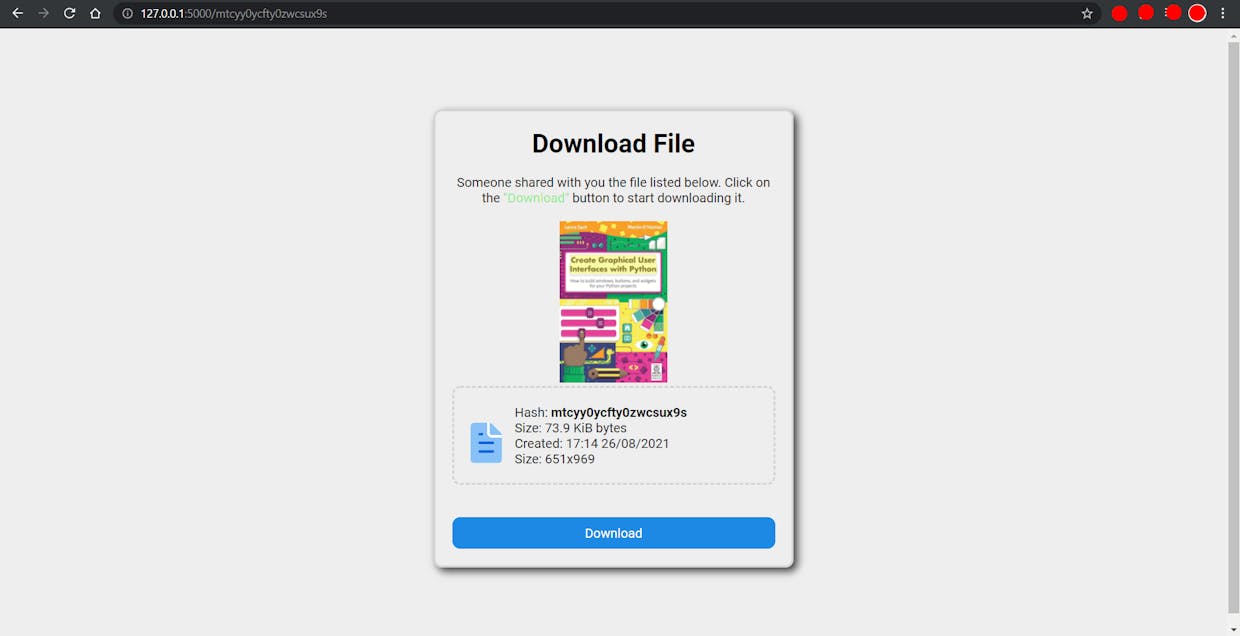Click the green "Download" word in description
The image size is (1240, 636).
coord(536,198)
